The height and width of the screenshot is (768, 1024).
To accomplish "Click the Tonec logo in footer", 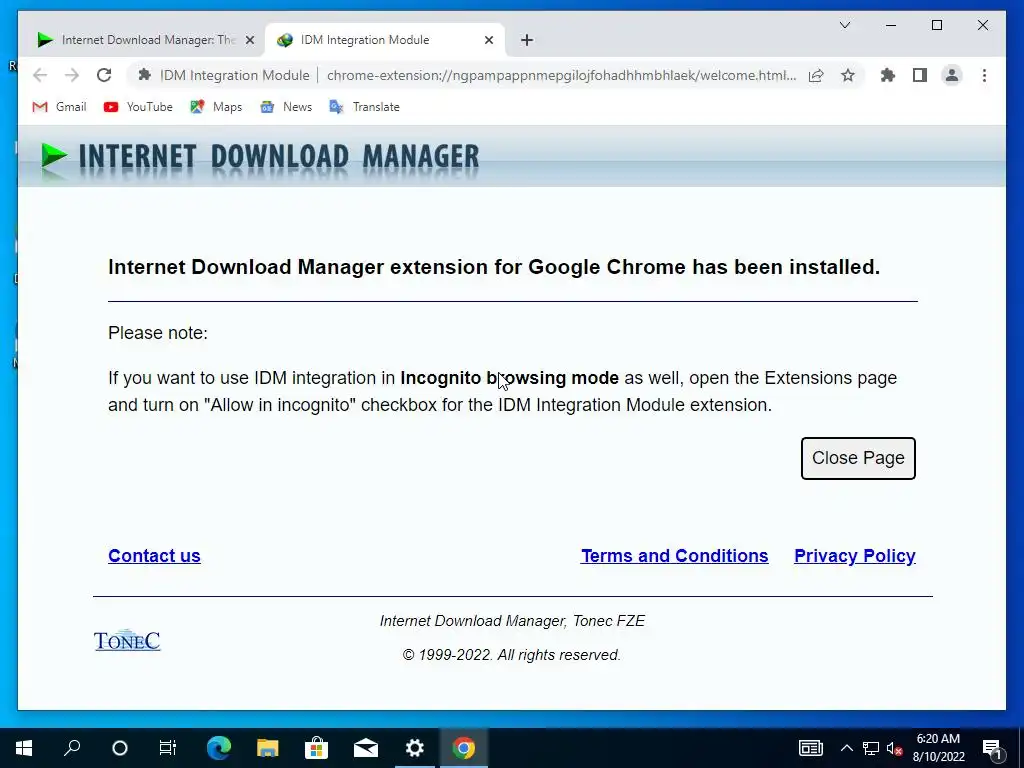I will (x=127, y=641).
